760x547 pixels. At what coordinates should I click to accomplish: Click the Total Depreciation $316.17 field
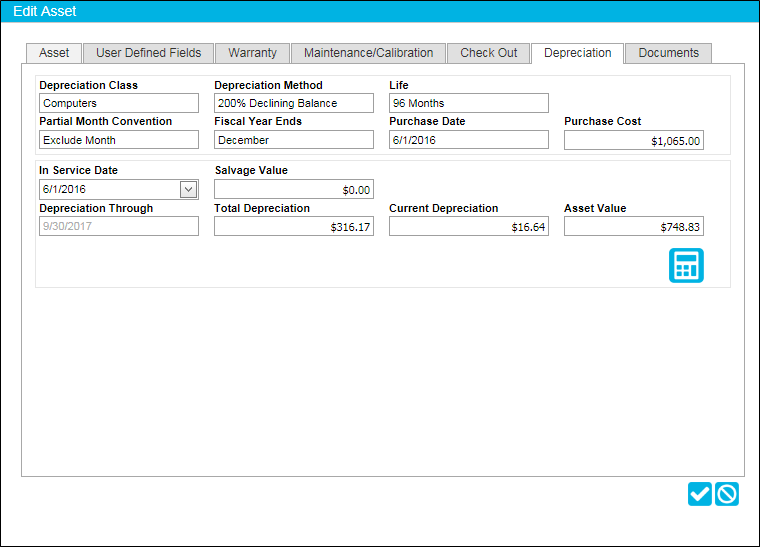(294, 226)
